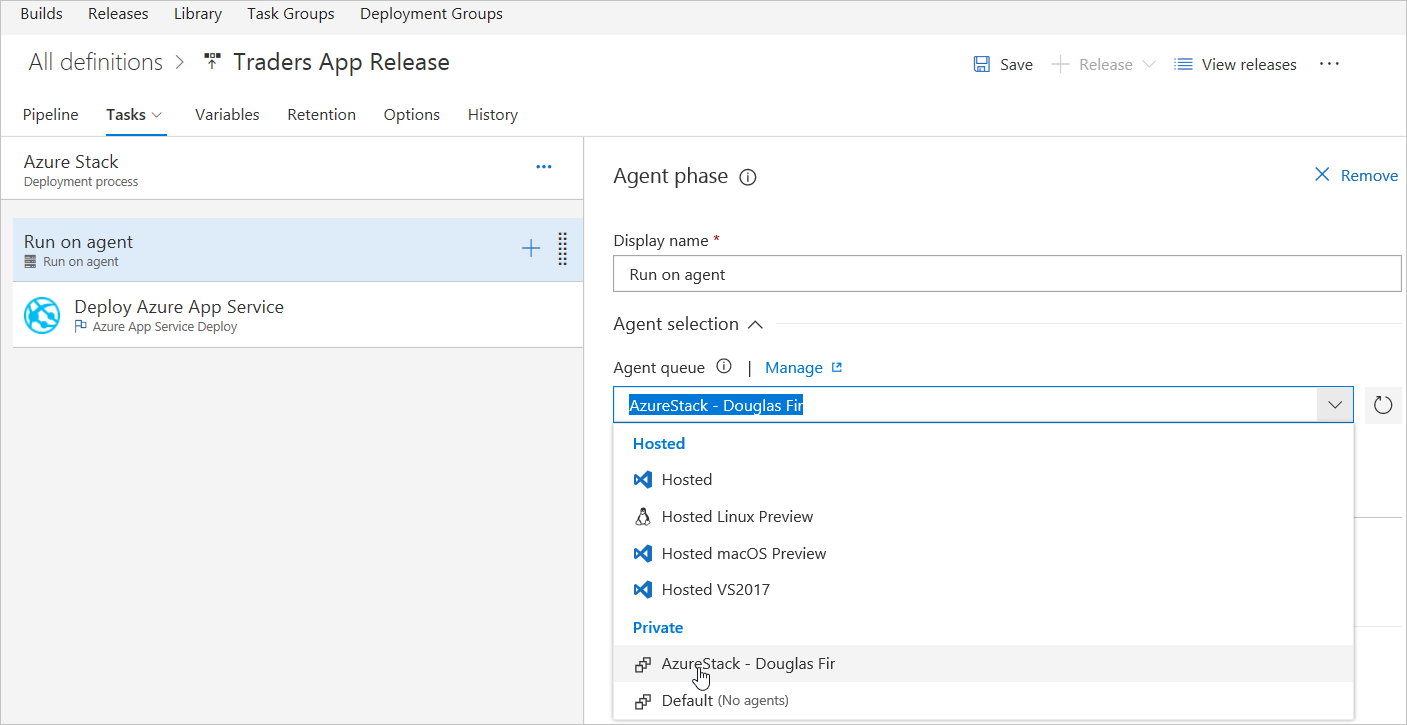Add a task with the plus icon
Screen dimensions: 1407x725
[x=531, y=248]
